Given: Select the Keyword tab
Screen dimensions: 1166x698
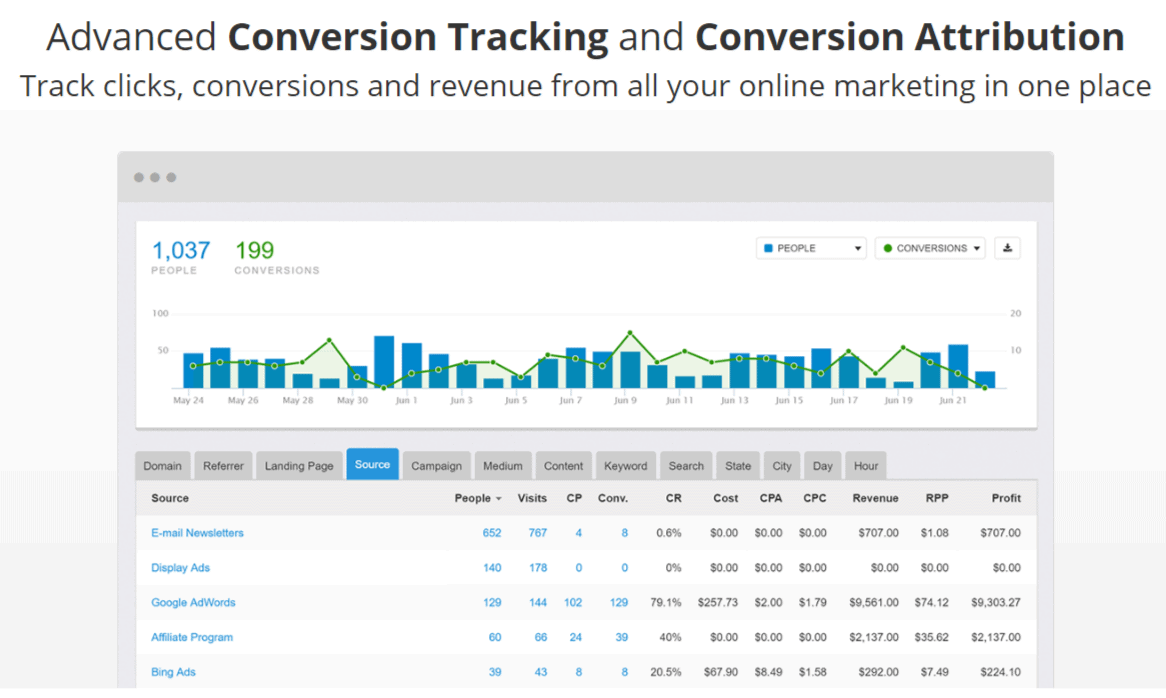Looking at the screenshot, I should point(626,466).
